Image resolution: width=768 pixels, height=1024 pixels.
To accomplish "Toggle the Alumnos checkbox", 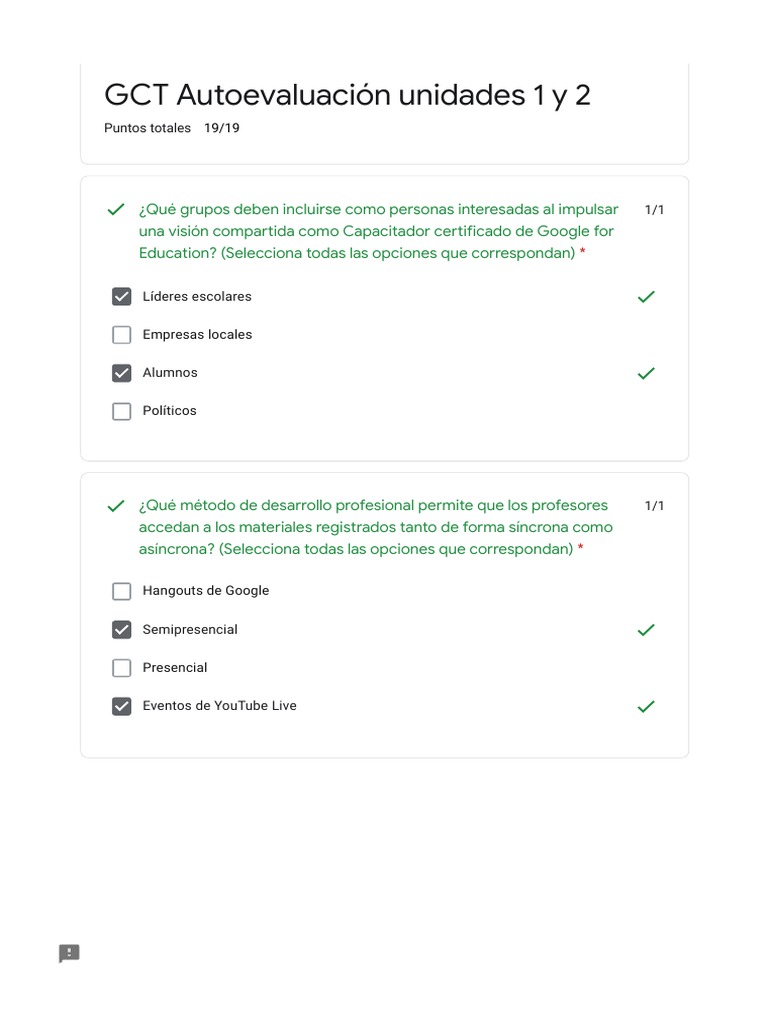I will coord(122,373).
